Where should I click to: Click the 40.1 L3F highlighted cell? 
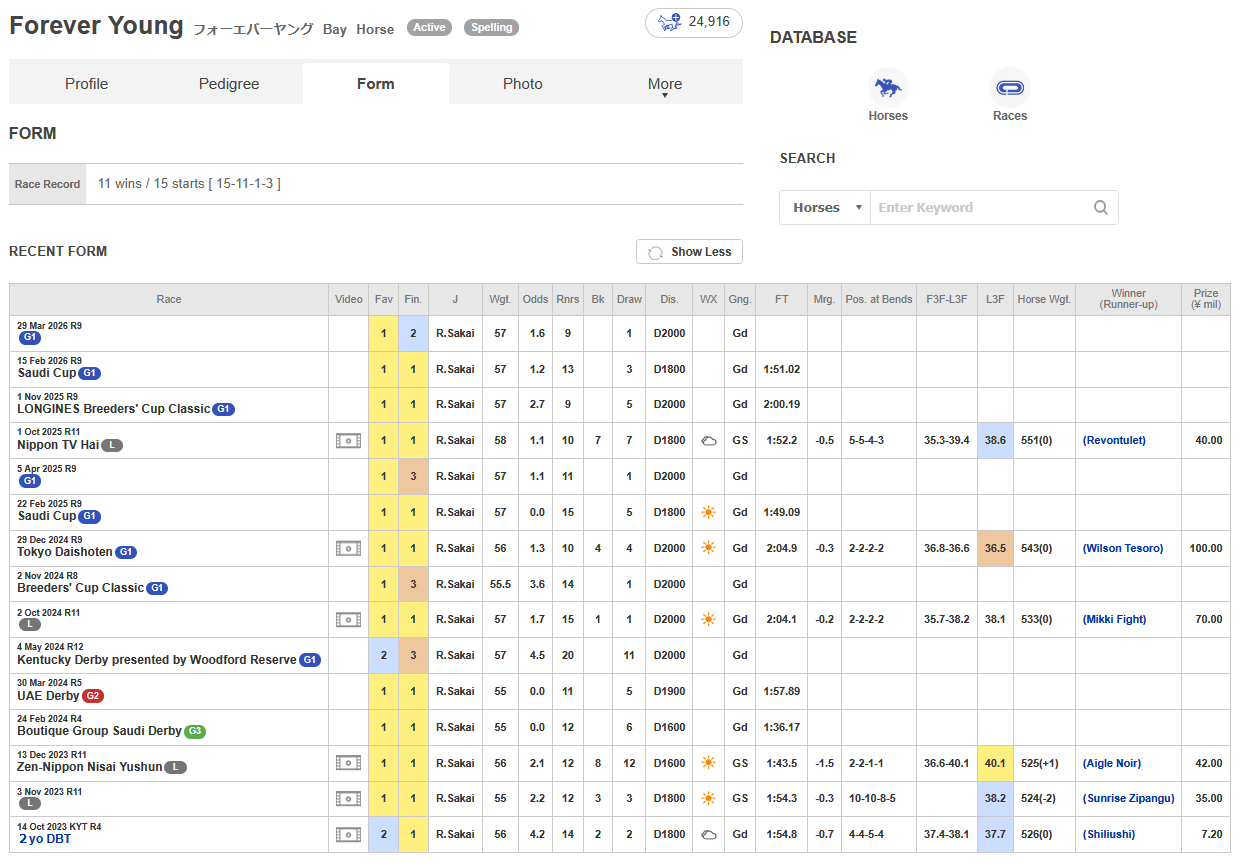995,763
